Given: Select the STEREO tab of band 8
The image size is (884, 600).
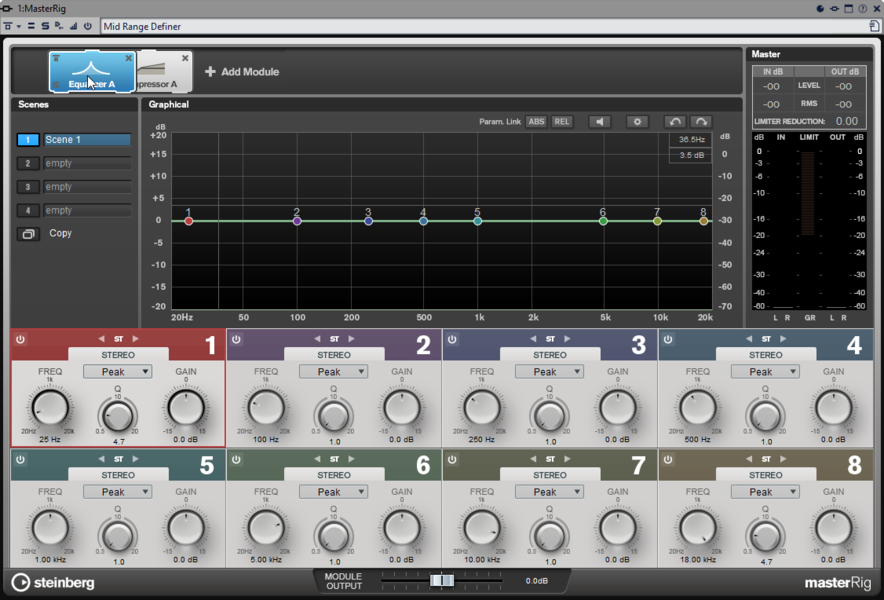Looking at the screenshot, I should (x=766, y=475).
